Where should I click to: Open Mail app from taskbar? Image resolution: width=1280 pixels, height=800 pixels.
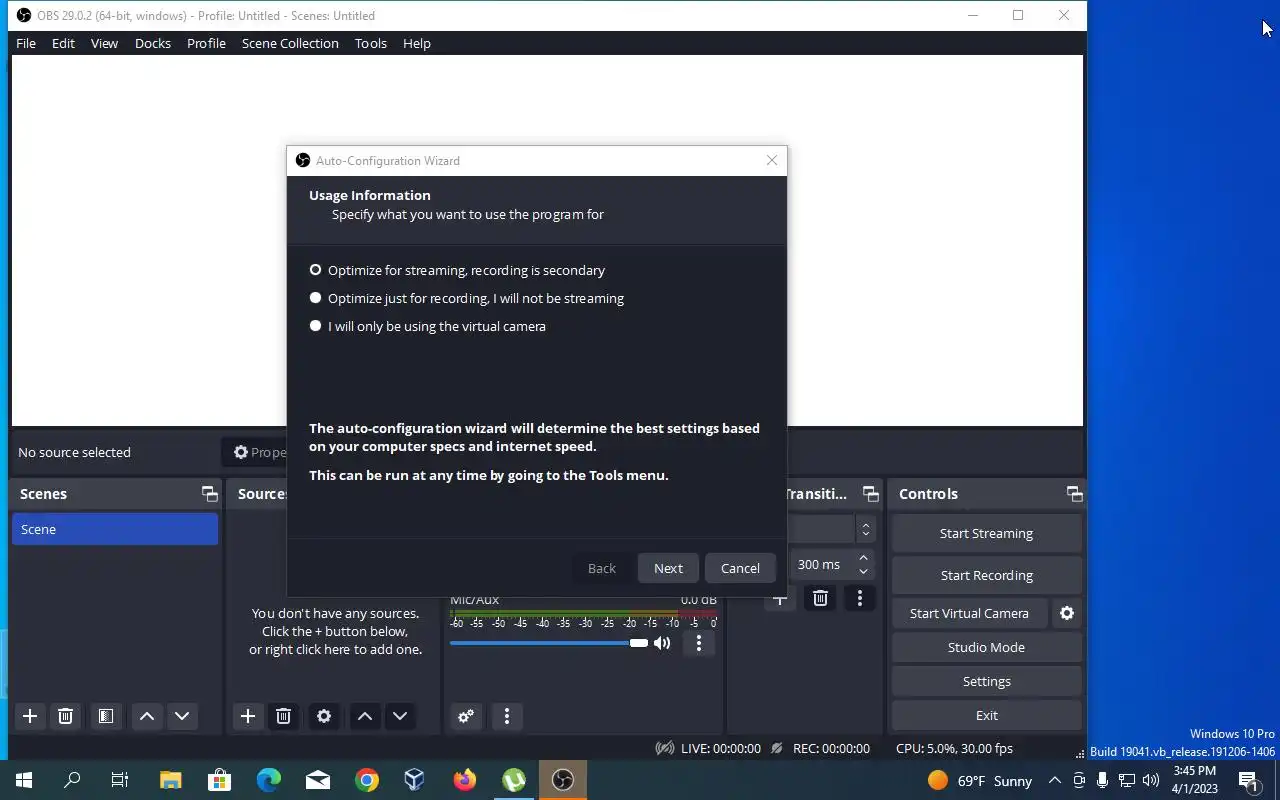point(318,780)
